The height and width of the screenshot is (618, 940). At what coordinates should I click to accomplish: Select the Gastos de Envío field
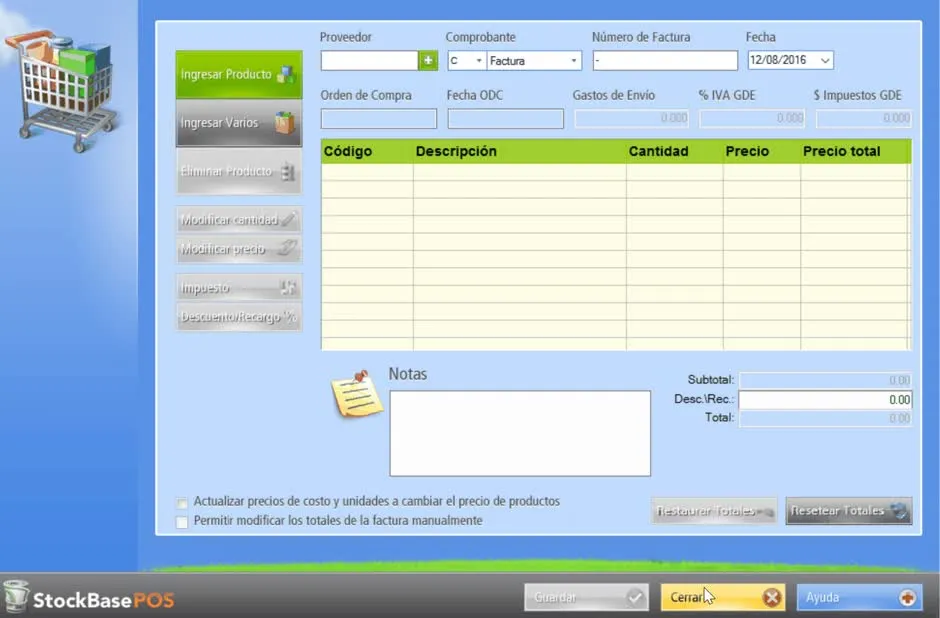pos(631,119)
